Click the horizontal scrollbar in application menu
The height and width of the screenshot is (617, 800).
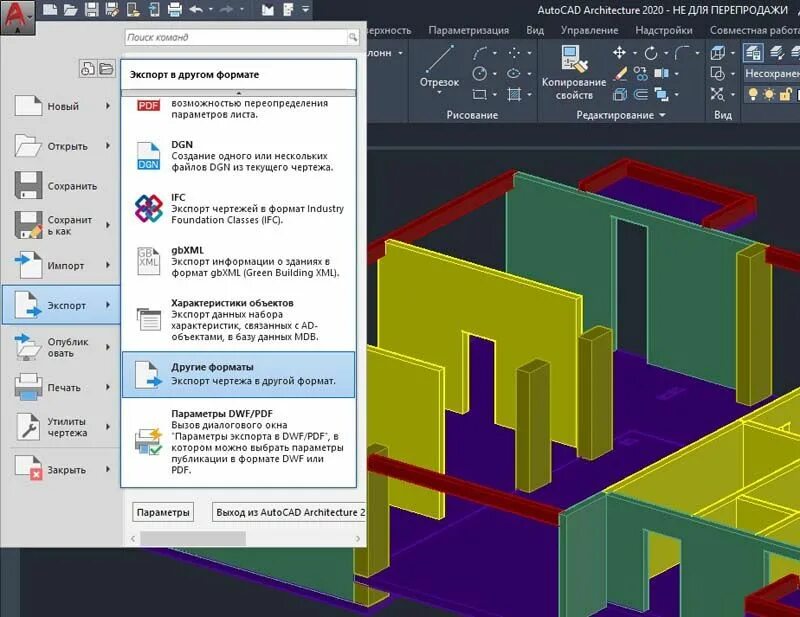click(193, 538)
